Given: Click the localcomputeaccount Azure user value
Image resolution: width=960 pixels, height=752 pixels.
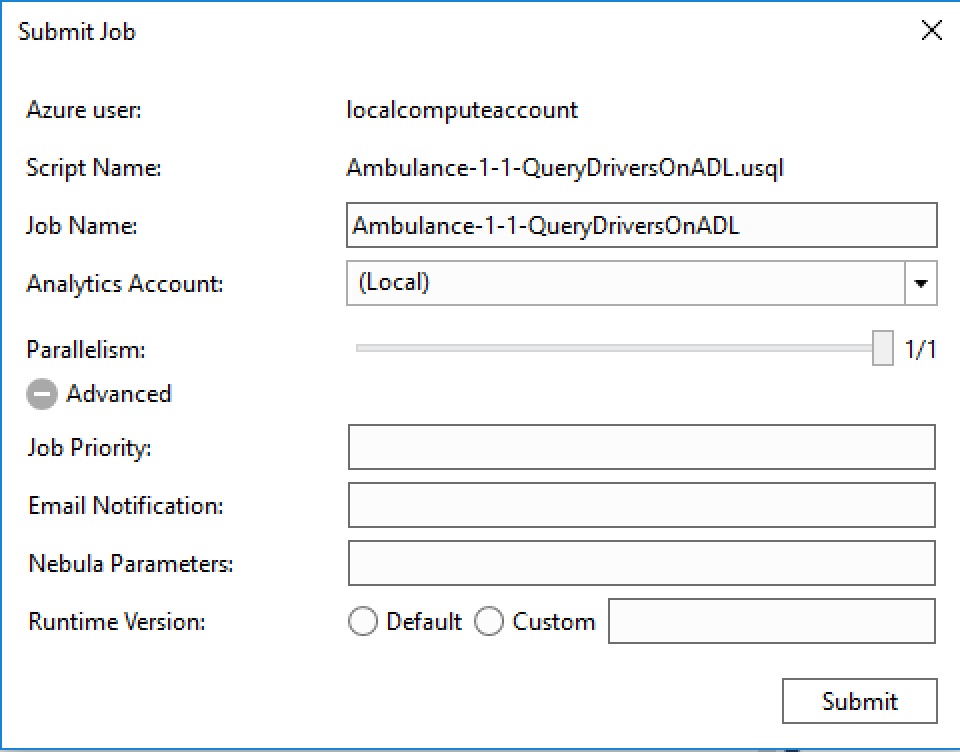Looking at the screenshot, I should 462,110.
